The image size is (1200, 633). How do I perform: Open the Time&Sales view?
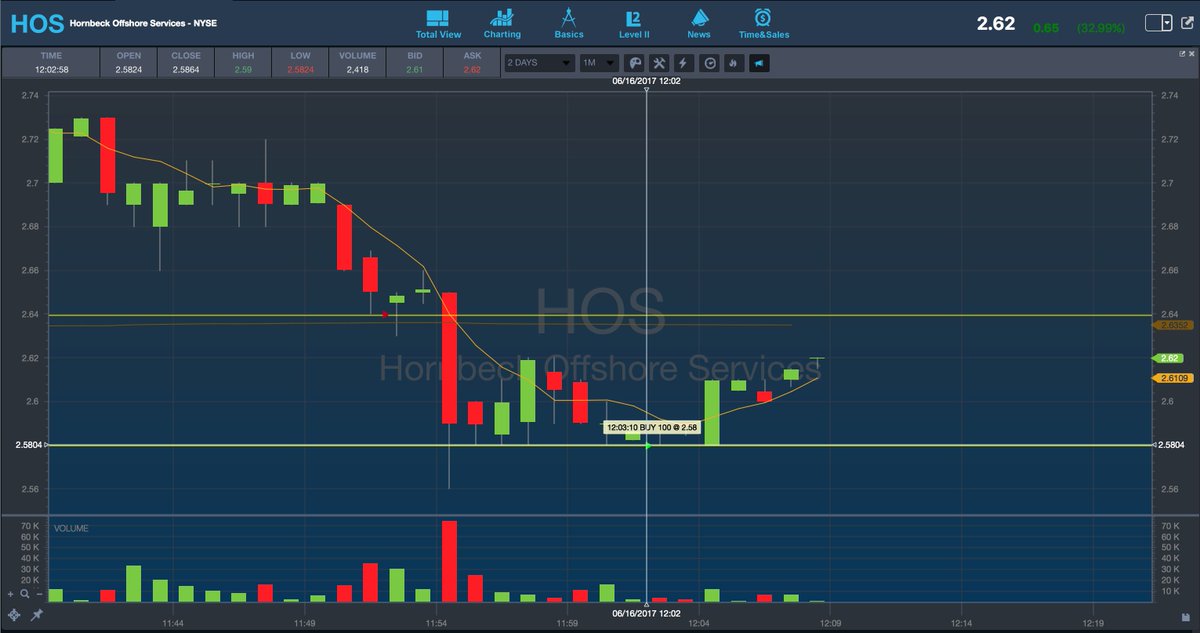coord(763,22)
